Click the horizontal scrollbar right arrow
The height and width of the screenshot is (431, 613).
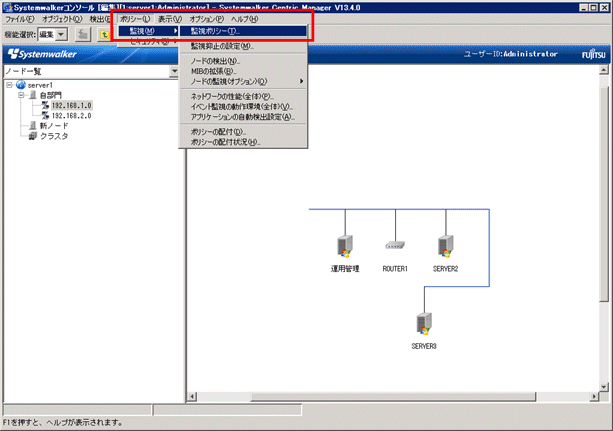pyautogui.click(x=594, y=397)
